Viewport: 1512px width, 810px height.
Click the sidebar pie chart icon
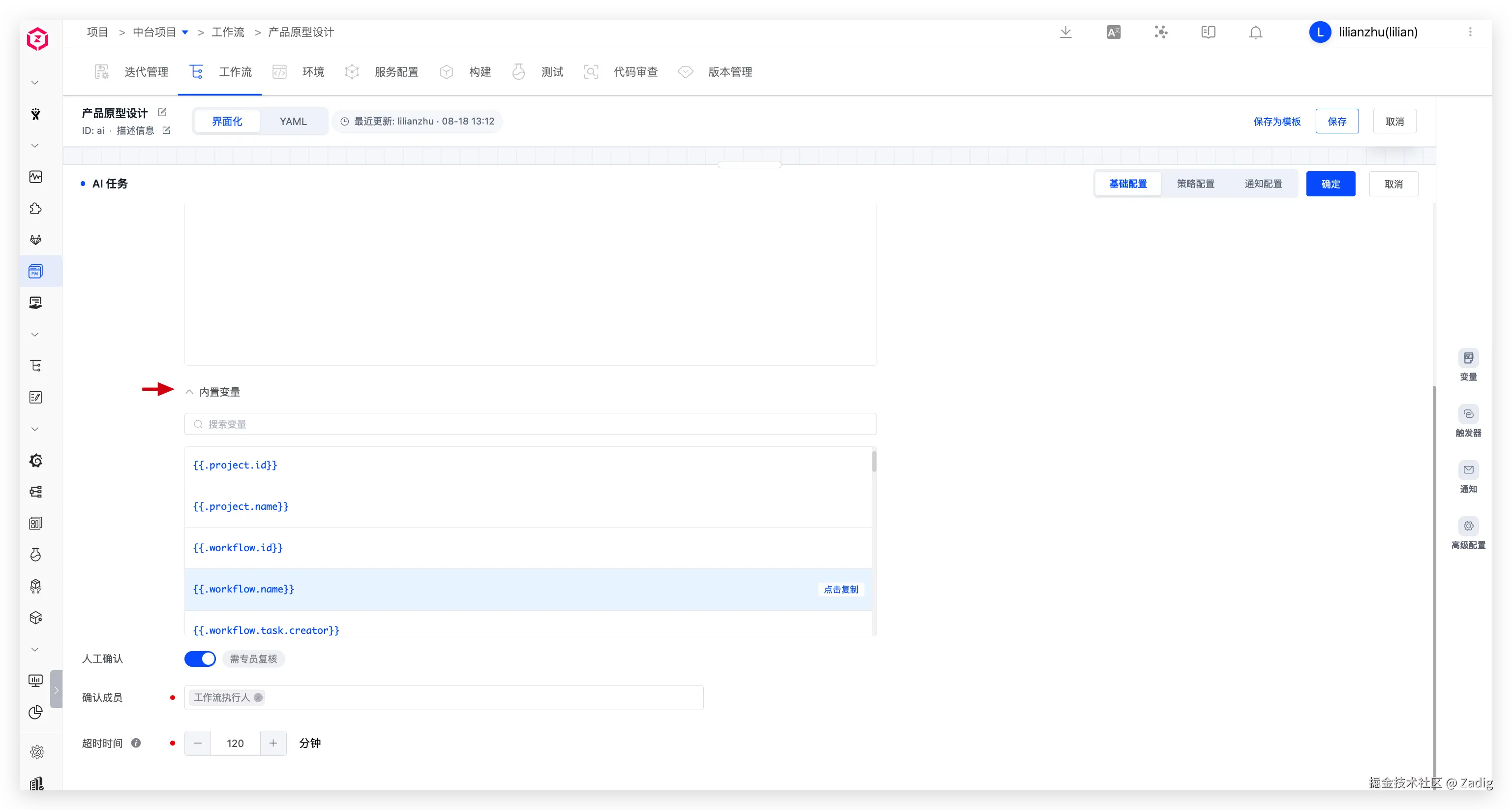(x=36, y=712)
